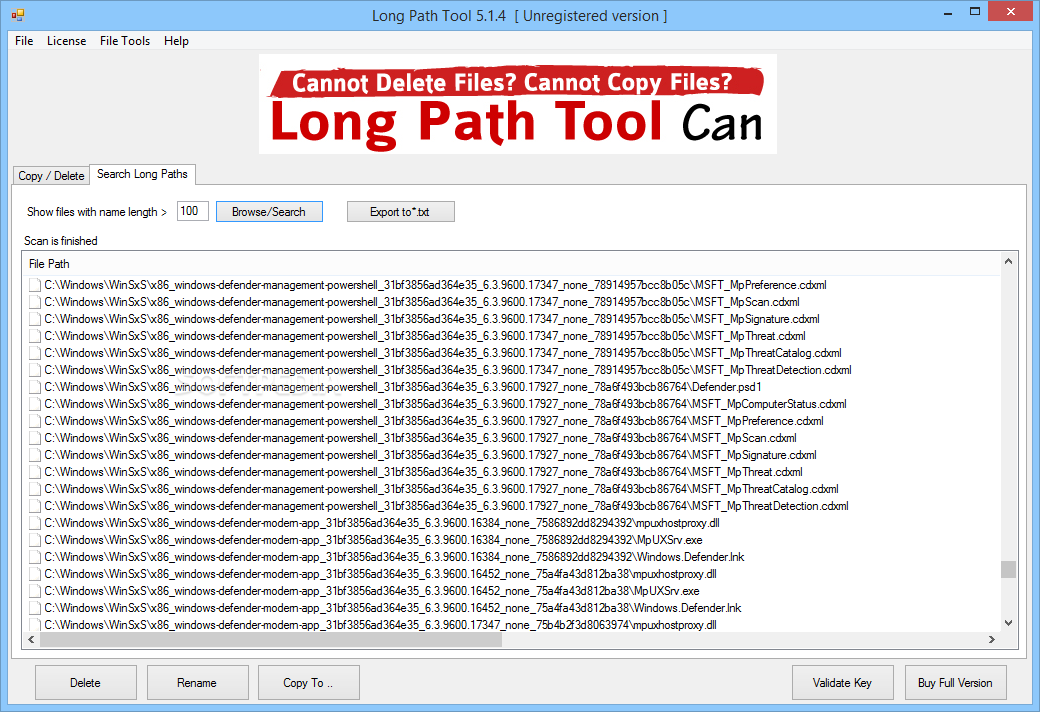Check the 17347 MSFT_MpSignature.cdxml row checkbox
Viewport: 1040px width, 712px height.
[x=35, y=319]
